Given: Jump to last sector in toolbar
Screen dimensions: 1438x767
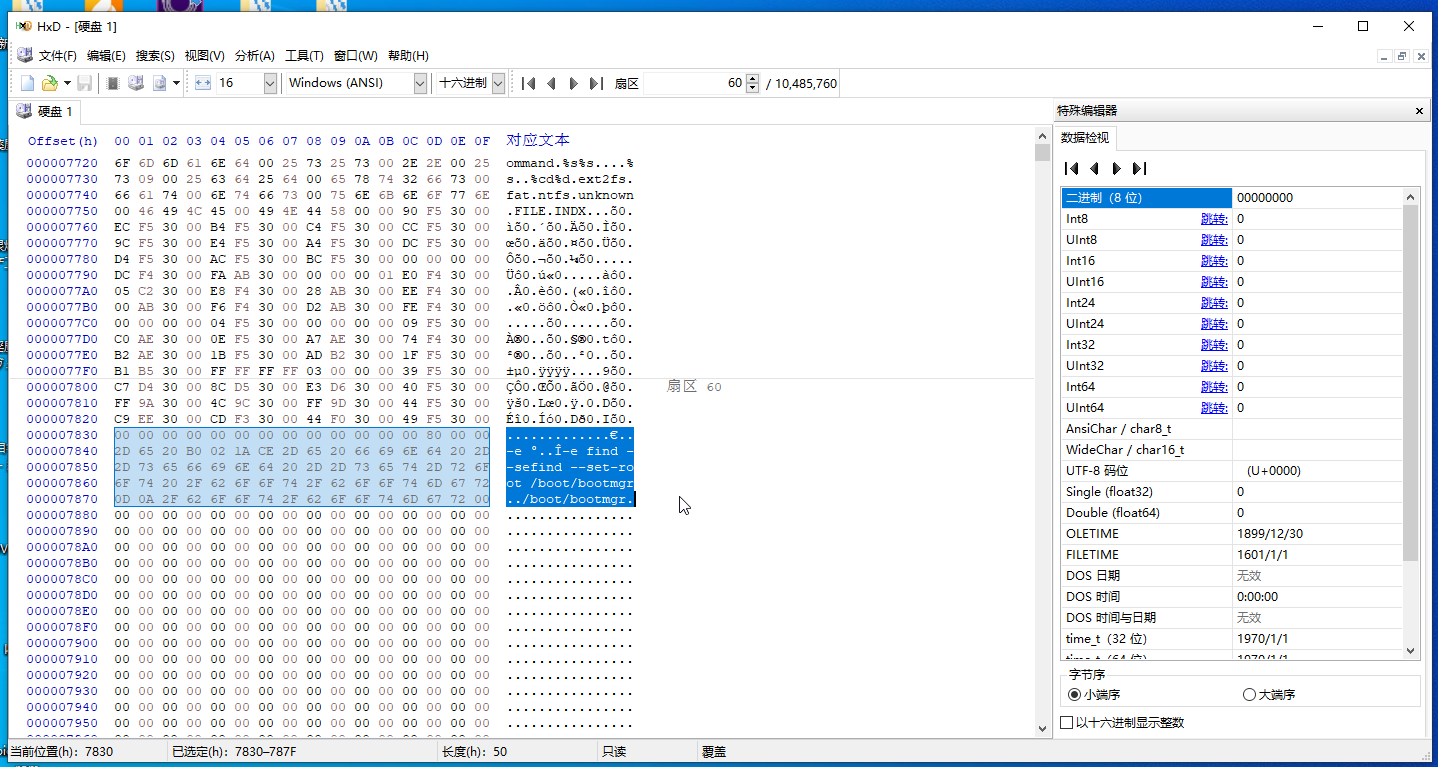Looking at the screenshot, I should coord(596,83).
